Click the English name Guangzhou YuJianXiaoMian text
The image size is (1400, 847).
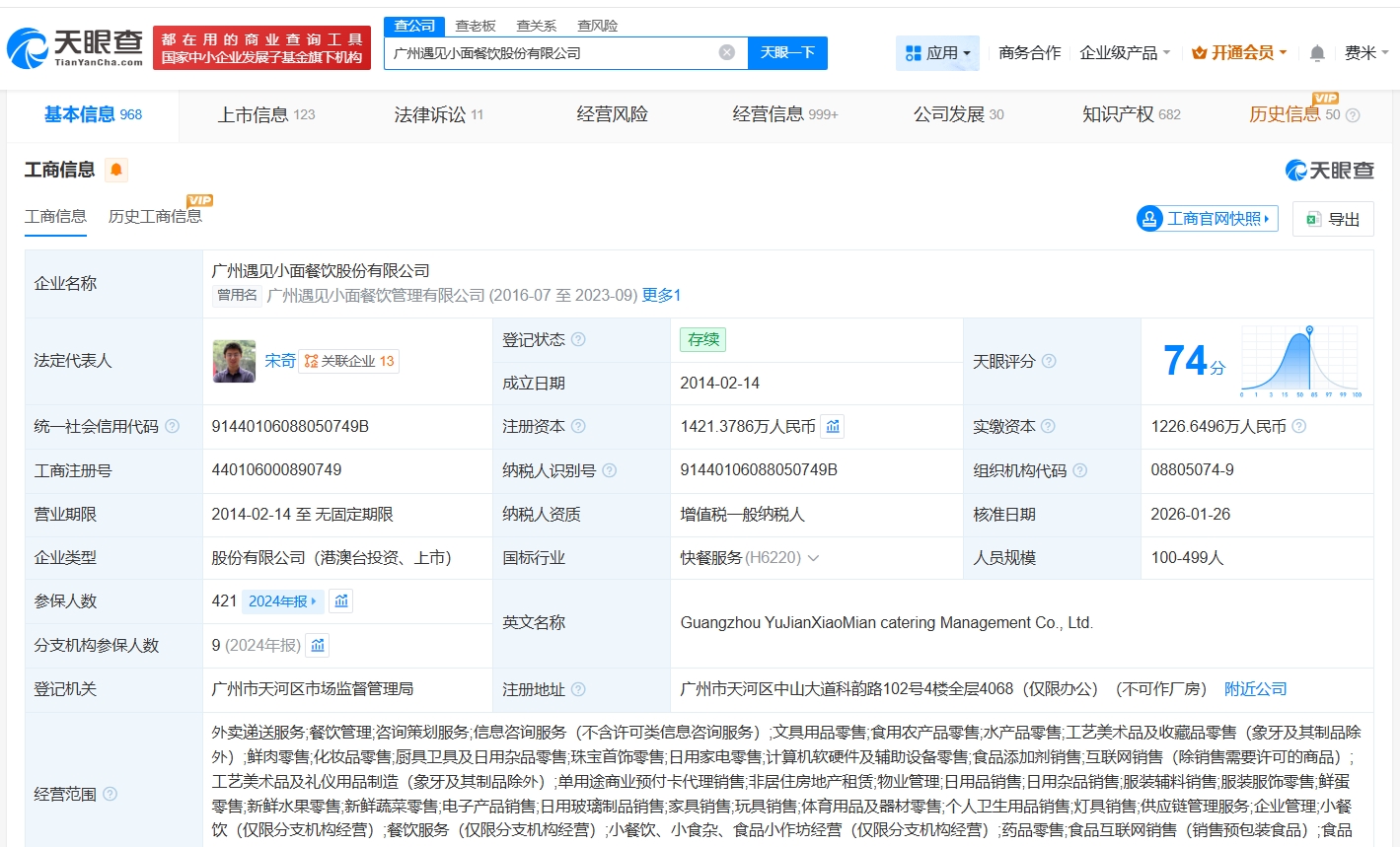click(x=886, y=623)
